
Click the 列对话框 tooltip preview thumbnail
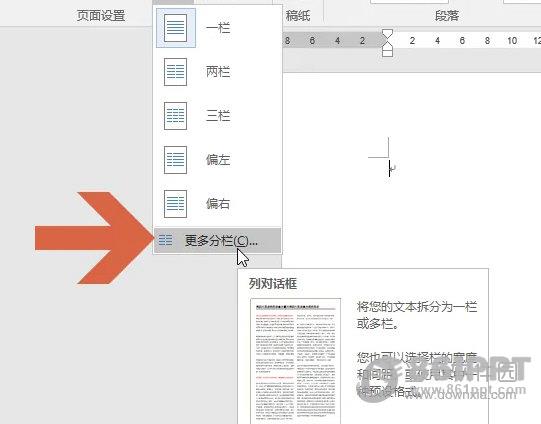click(x=295, y=361)
